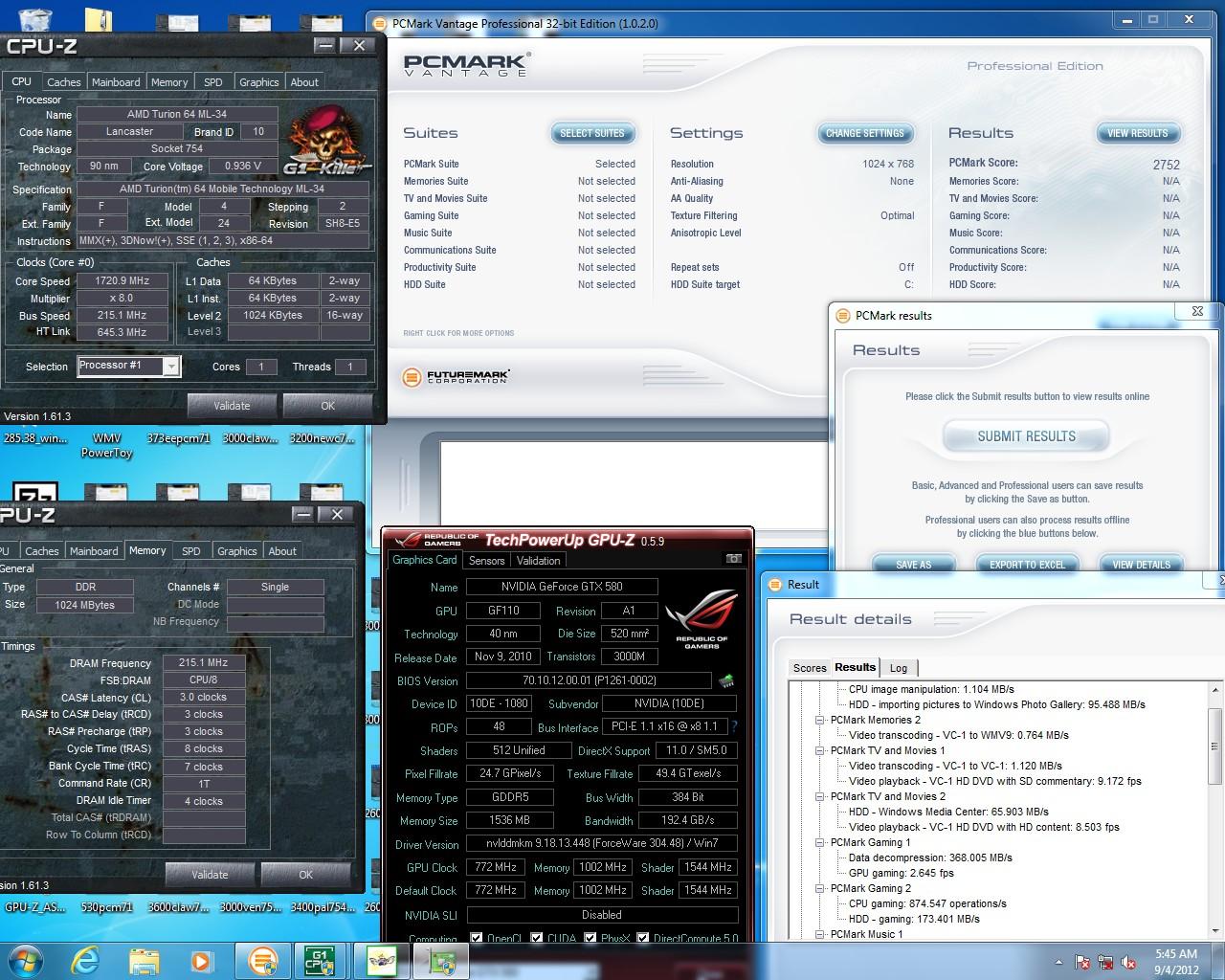Click the PCMark Score value 2752
1225x980 pixels.
[1166, 165]
